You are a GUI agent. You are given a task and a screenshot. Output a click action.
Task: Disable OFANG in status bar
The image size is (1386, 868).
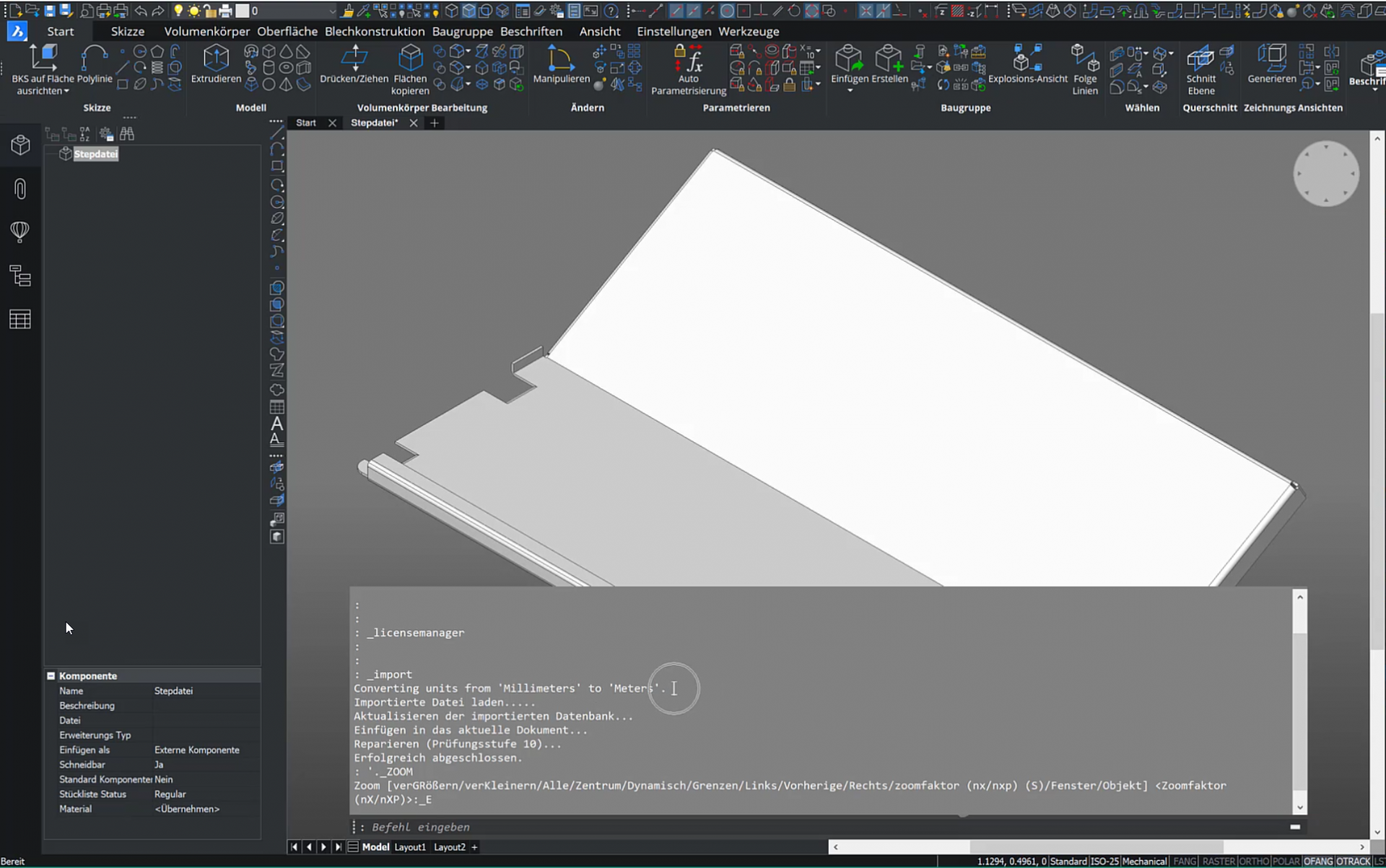[x=1318, y=862]
